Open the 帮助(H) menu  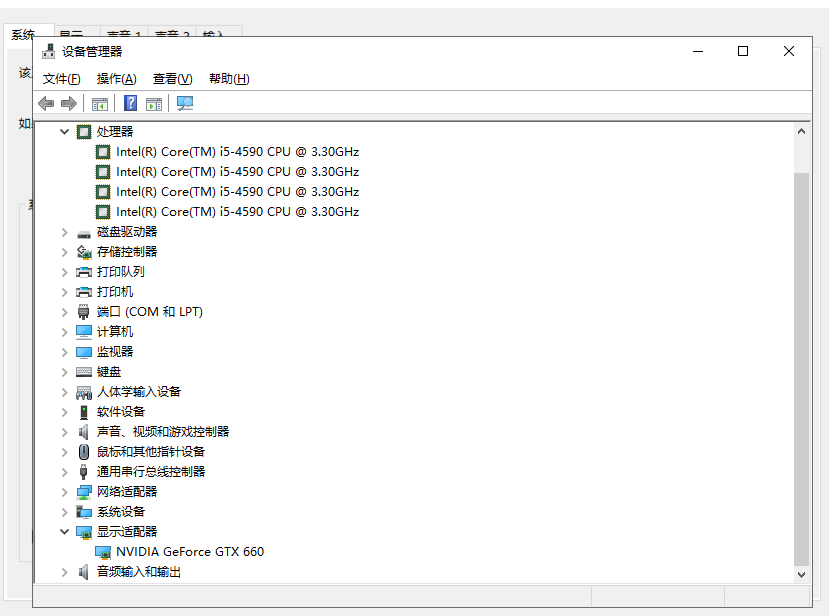tap(229, 79)
